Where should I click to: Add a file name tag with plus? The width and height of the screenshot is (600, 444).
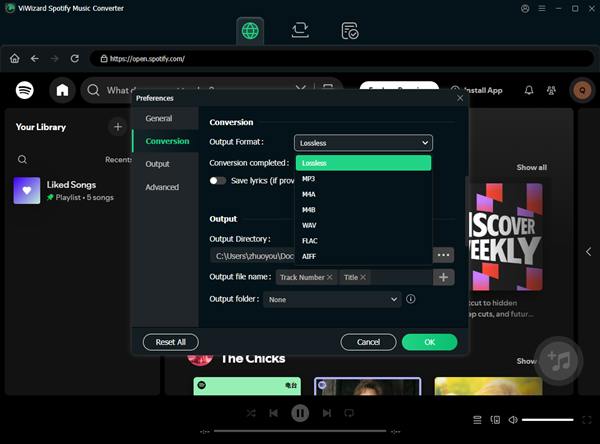(x=443, y=277)
